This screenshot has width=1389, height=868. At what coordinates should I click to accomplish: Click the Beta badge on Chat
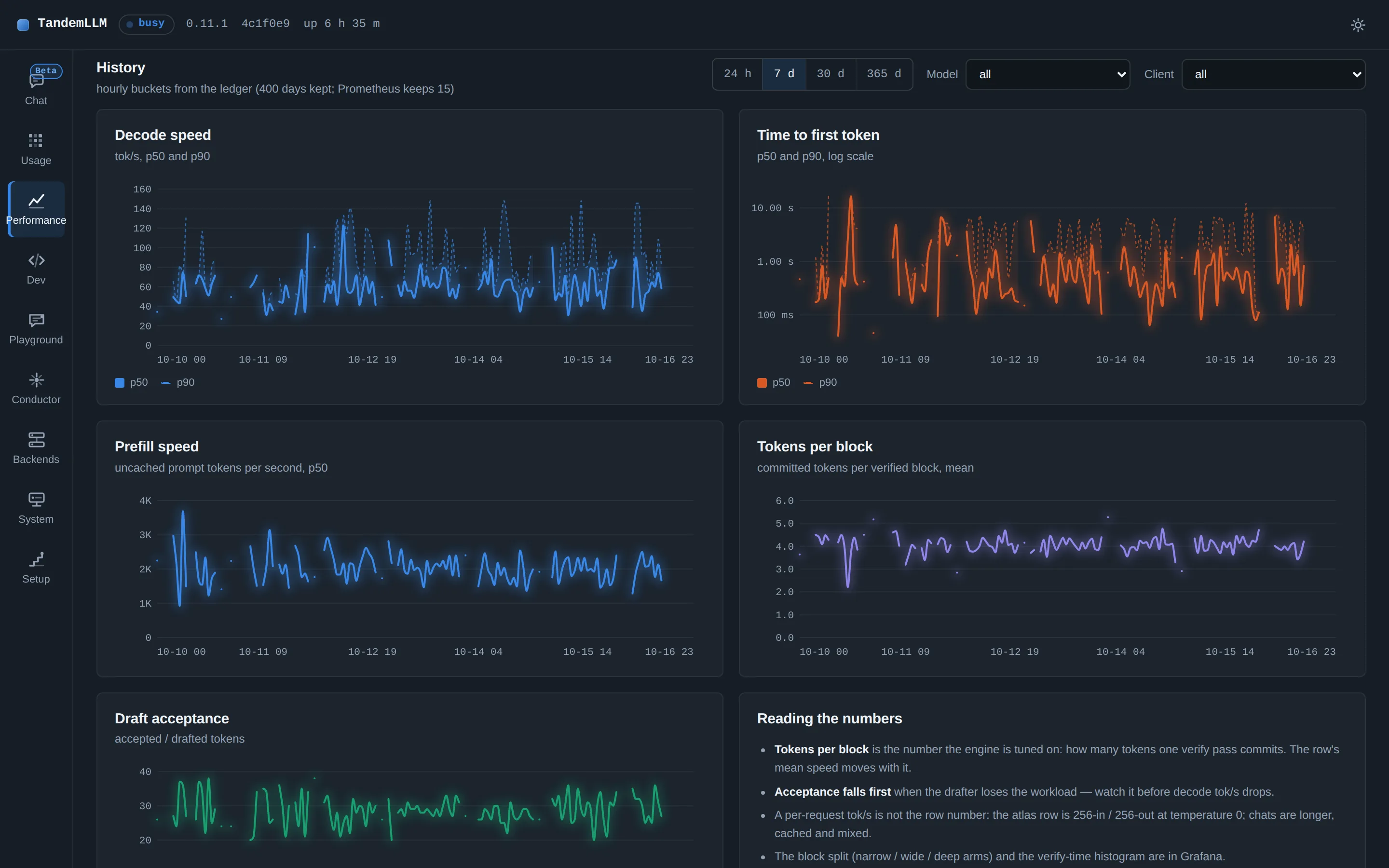point(46,70)
